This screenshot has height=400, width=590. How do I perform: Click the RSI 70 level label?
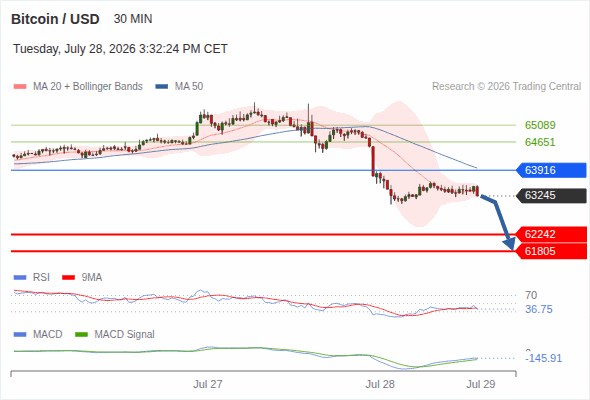531,295
